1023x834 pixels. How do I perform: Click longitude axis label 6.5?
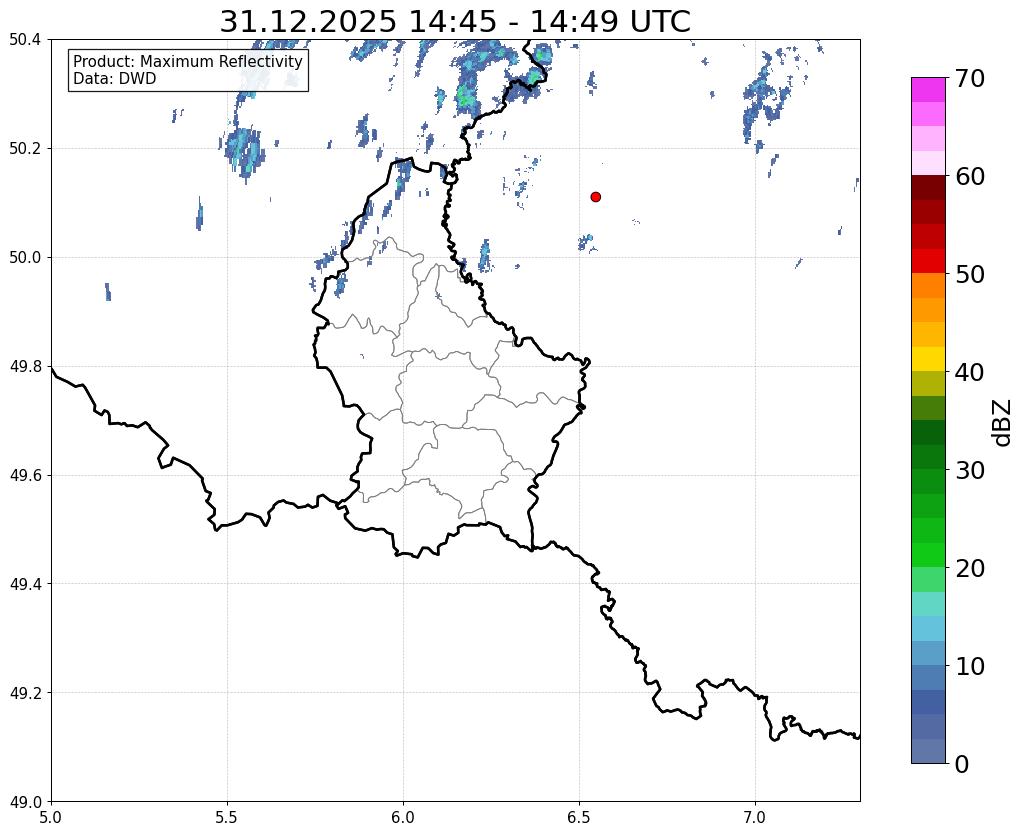(579, 818)
